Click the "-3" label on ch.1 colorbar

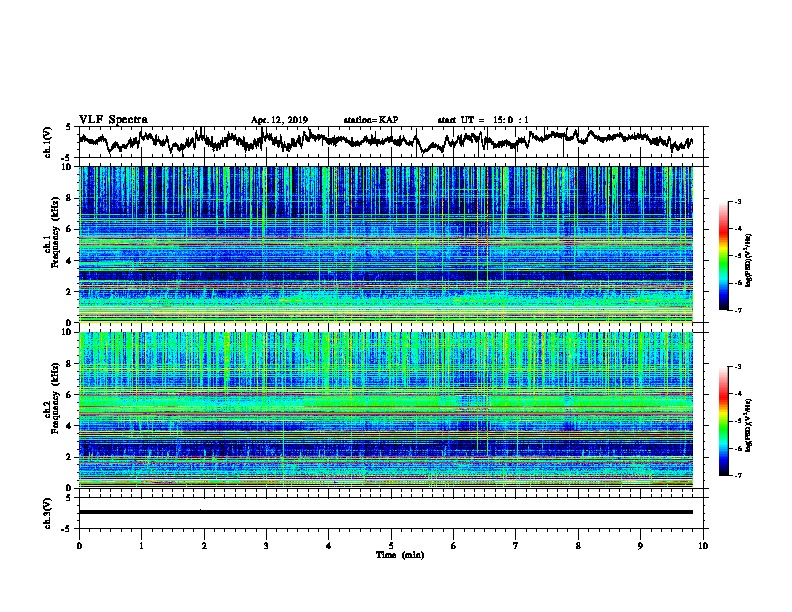pyautogui.click(x=738, y=201)
